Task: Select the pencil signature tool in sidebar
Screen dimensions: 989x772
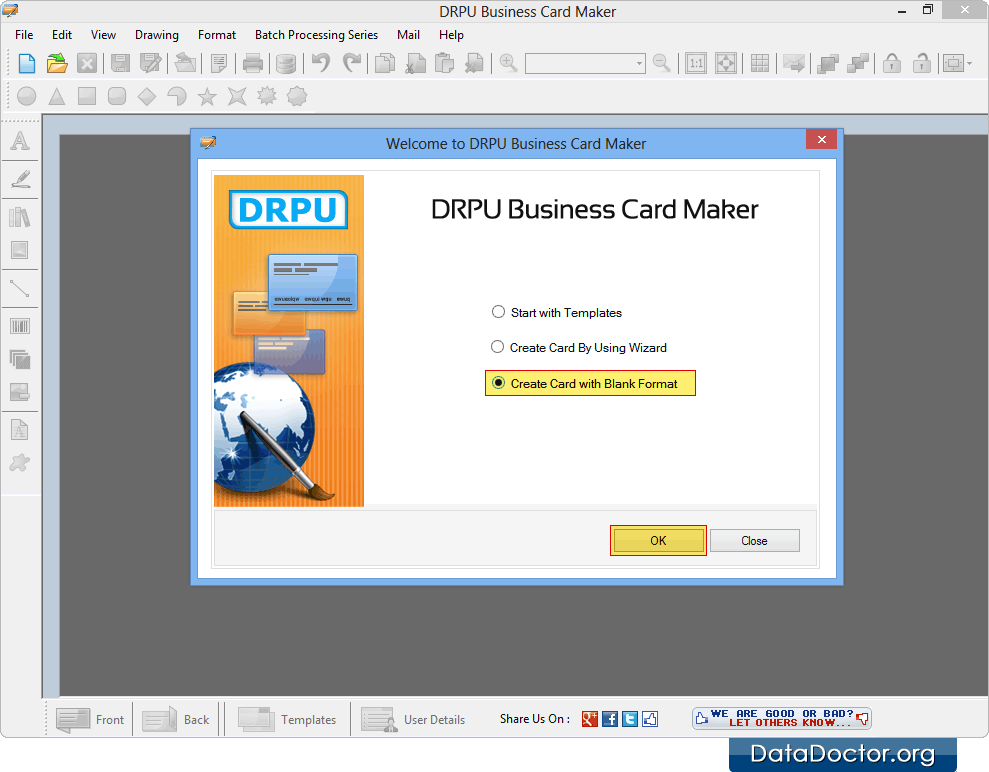Action: (x=20, y=179)
